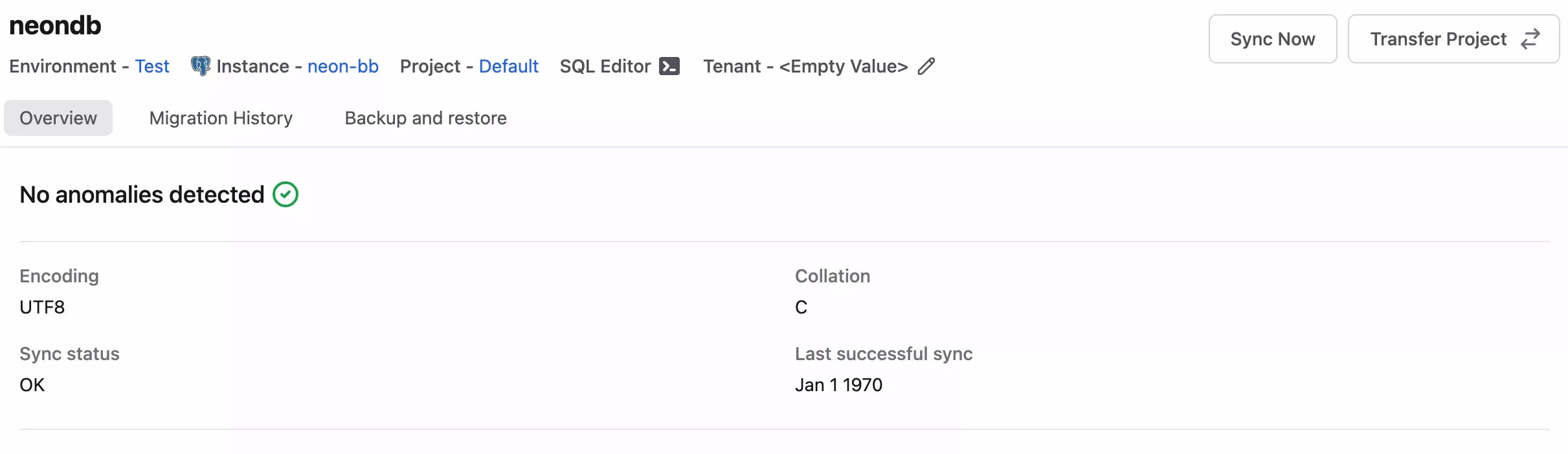Open the Backup and restore tab
This screenshot has height=454, width=1568.
[425, 118]
